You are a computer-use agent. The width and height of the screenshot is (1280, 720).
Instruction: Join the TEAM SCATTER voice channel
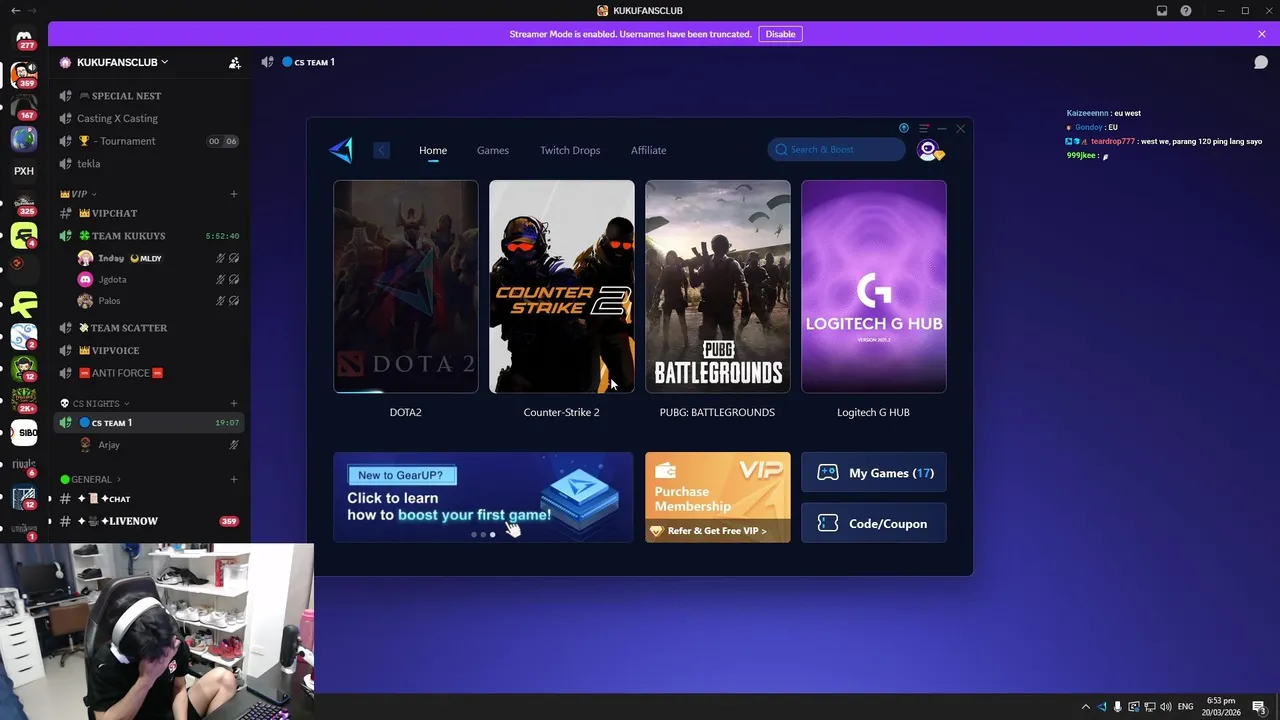[x=149, y=328]
